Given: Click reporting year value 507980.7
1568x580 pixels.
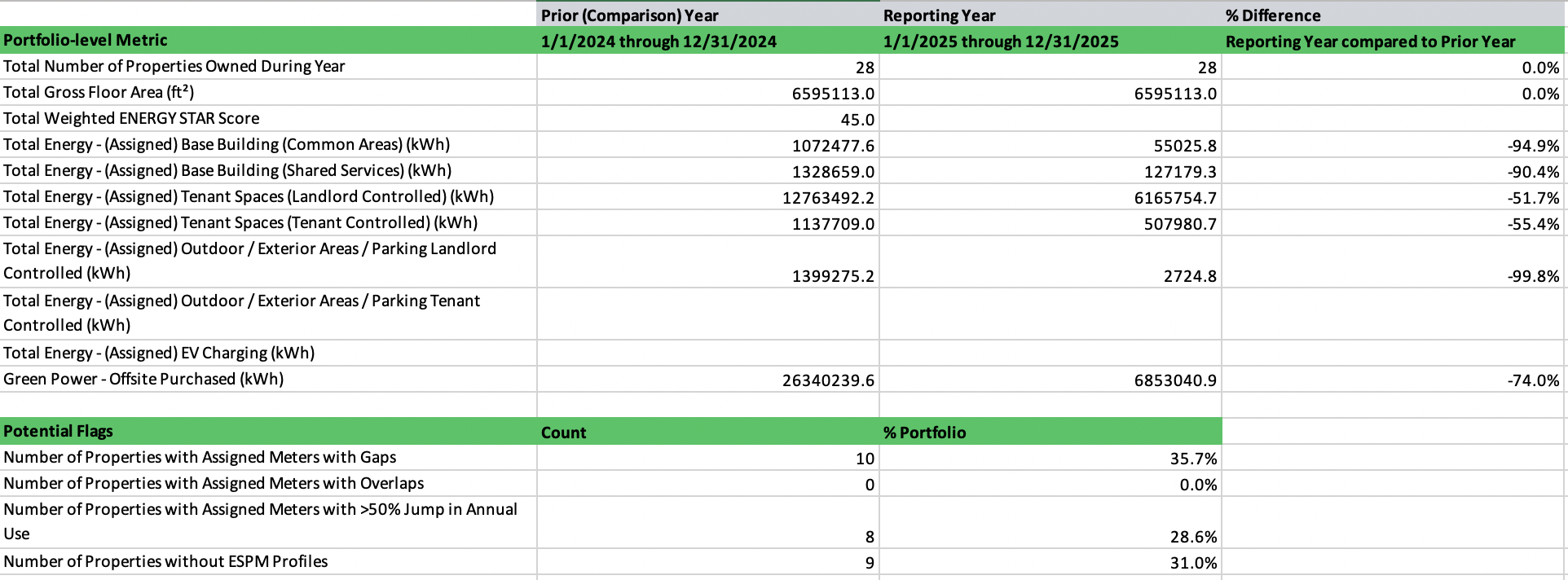Looking at the screenshot, I should pos(1050,223).
